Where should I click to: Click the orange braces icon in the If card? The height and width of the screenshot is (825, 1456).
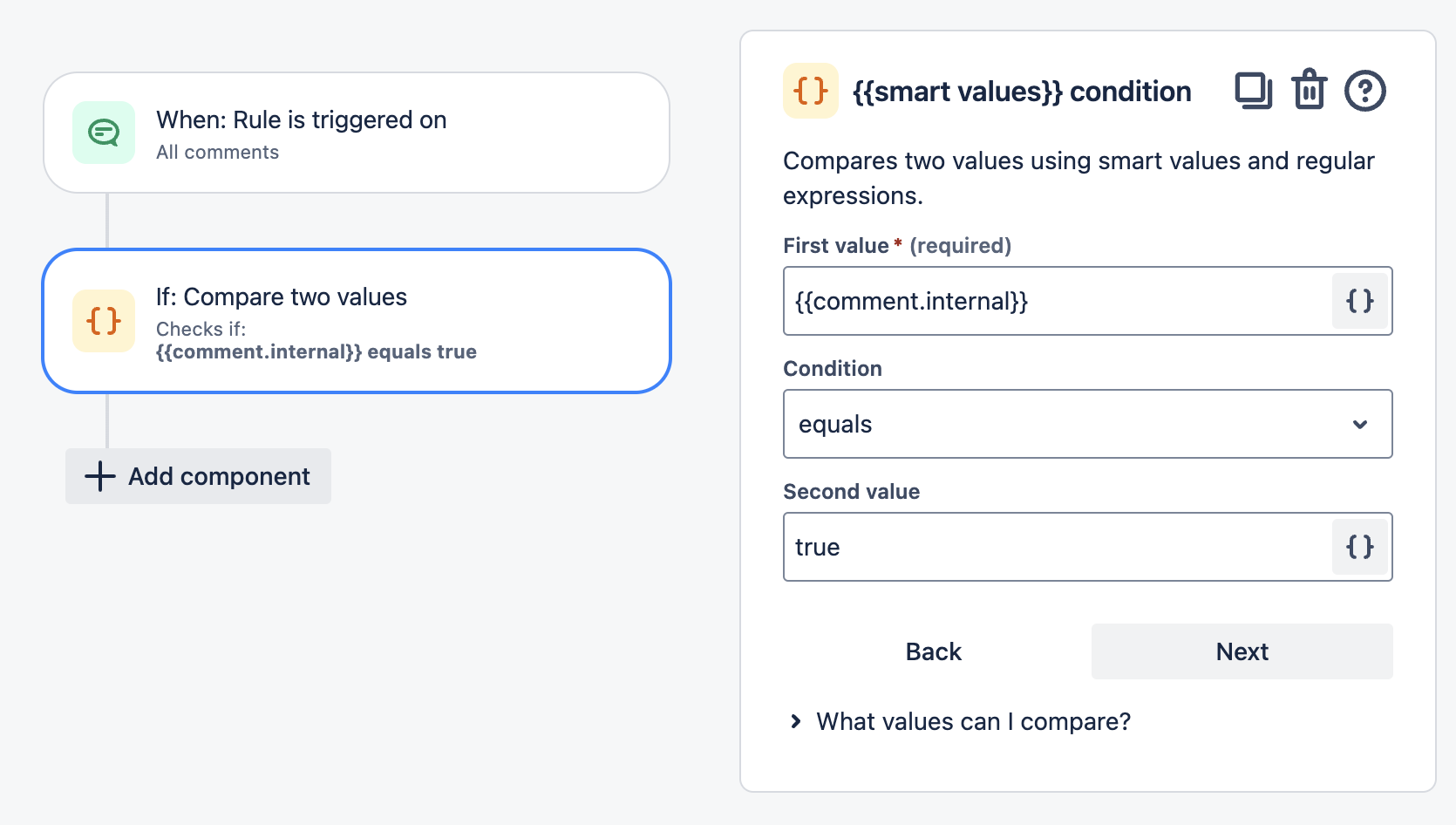click(104, 321)
